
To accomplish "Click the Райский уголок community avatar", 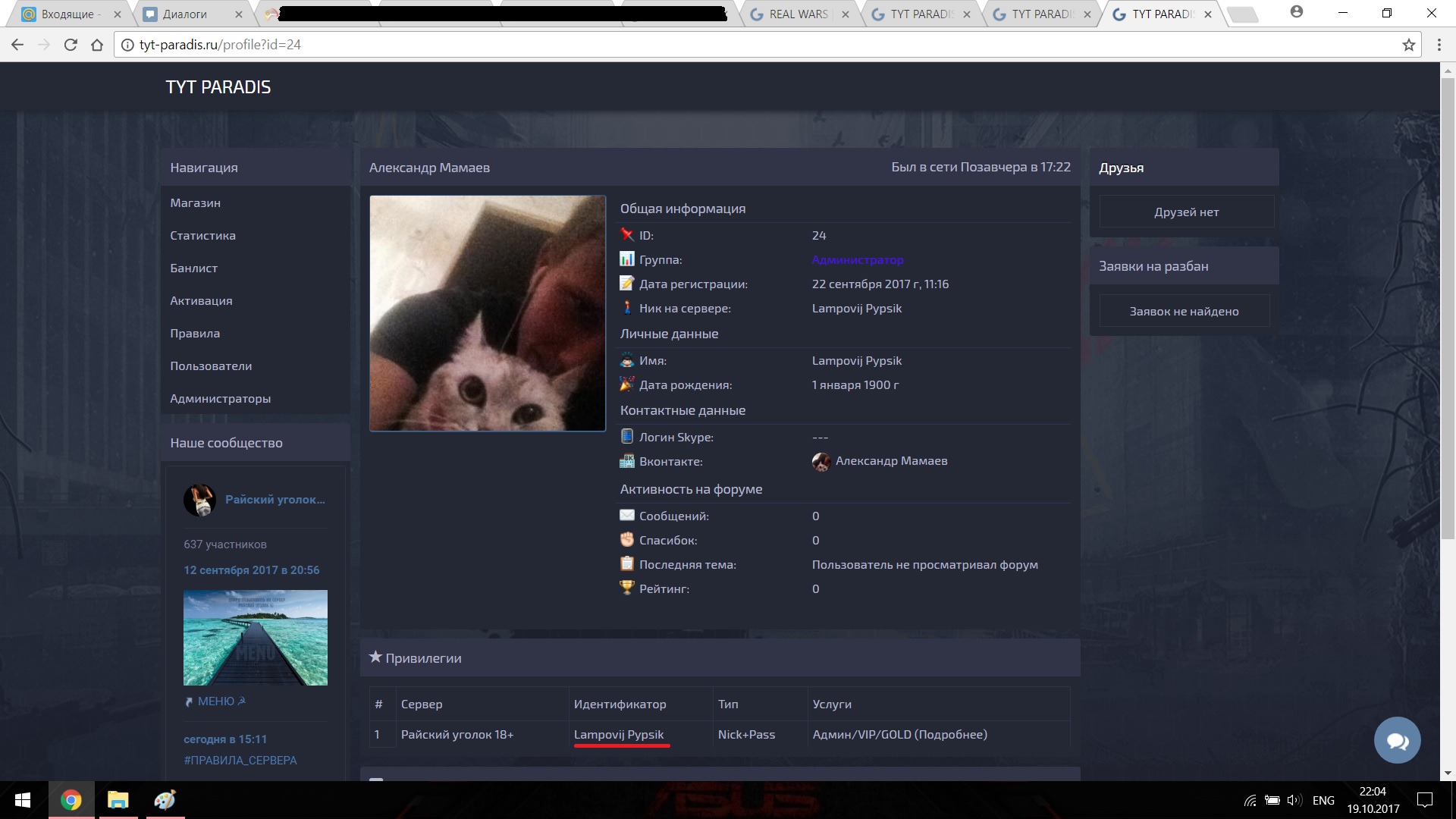I will point(200,500).
